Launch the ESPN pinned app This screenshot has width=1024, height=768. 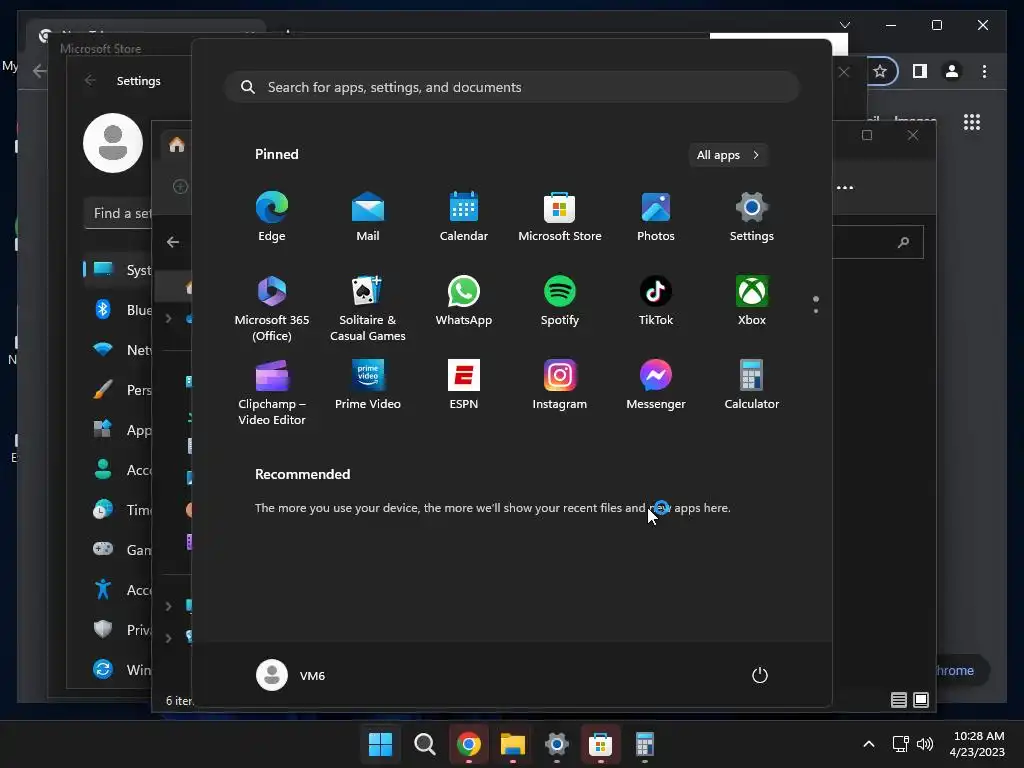pyautogui.click(x=464, y=385)
